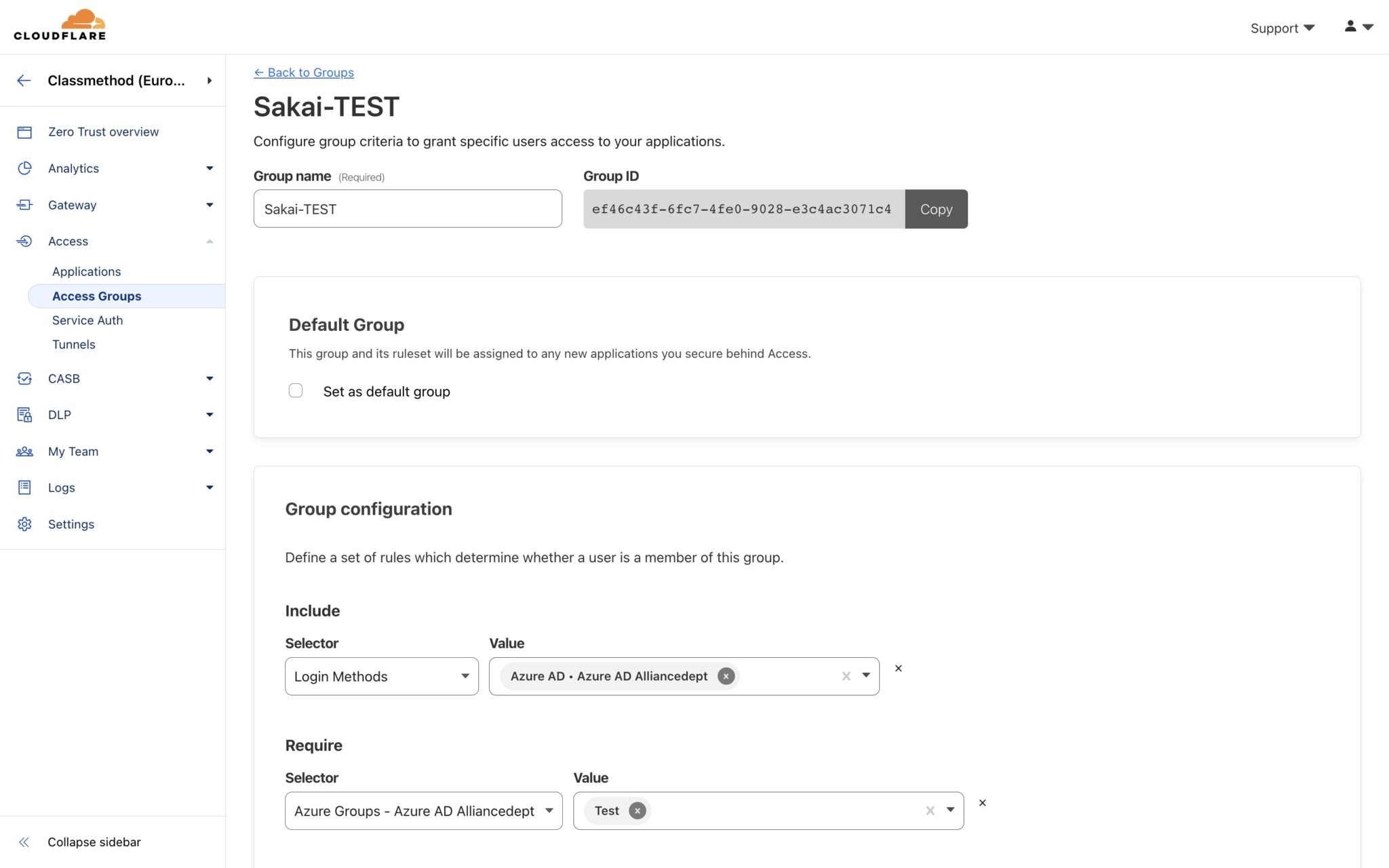Open the CASB shield icon
The height and width of the screenshot is (868, 1389).
24,378
